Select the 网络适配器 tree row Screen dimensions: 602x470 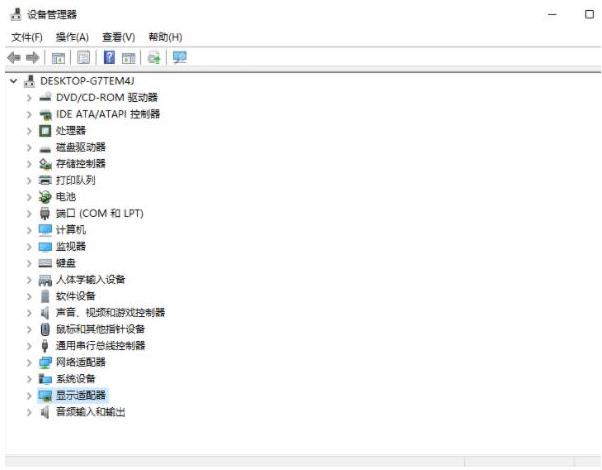(x=81, y=362)
